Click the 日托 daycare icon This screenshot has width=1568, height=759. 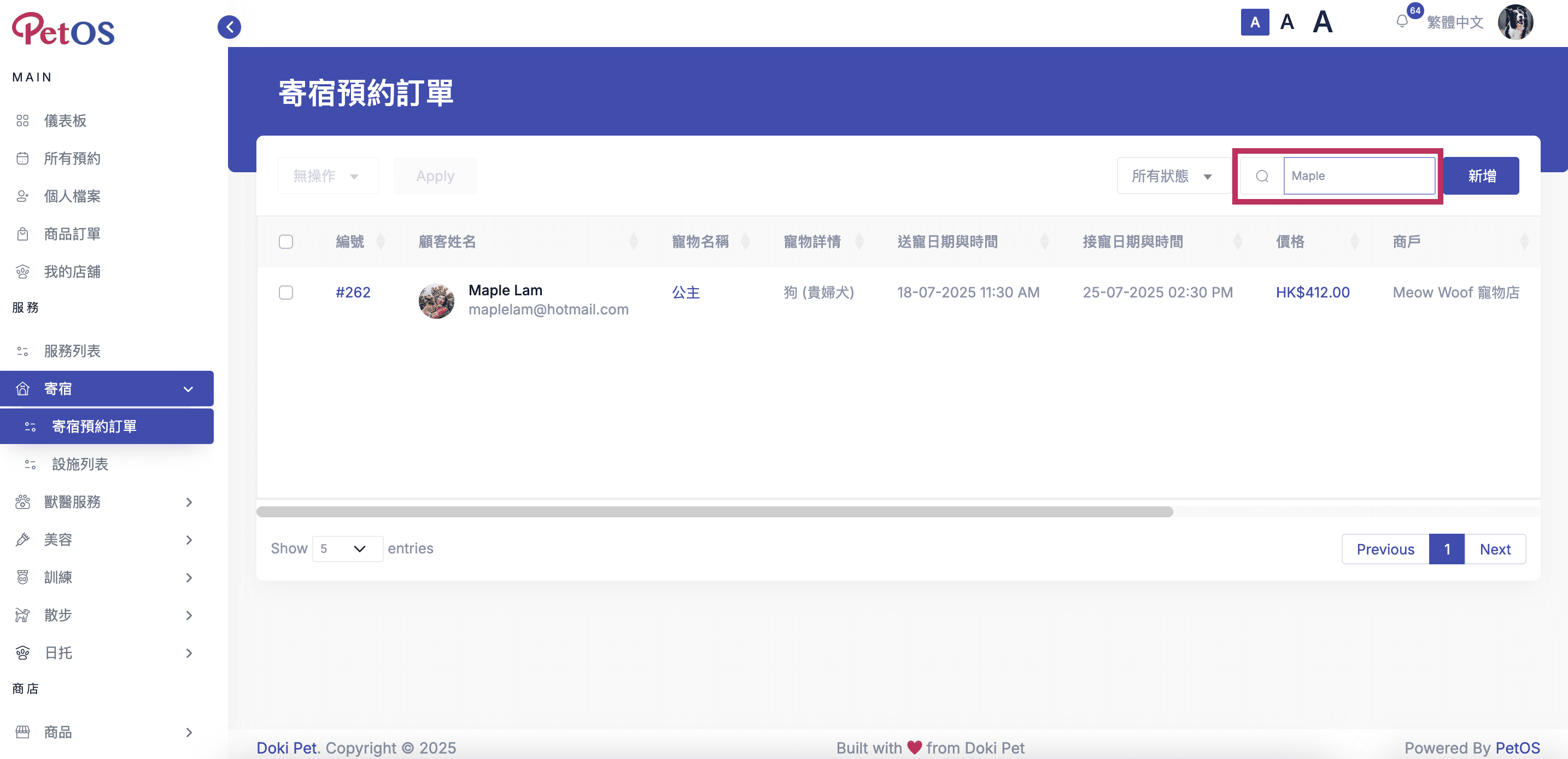pos(22,652)
